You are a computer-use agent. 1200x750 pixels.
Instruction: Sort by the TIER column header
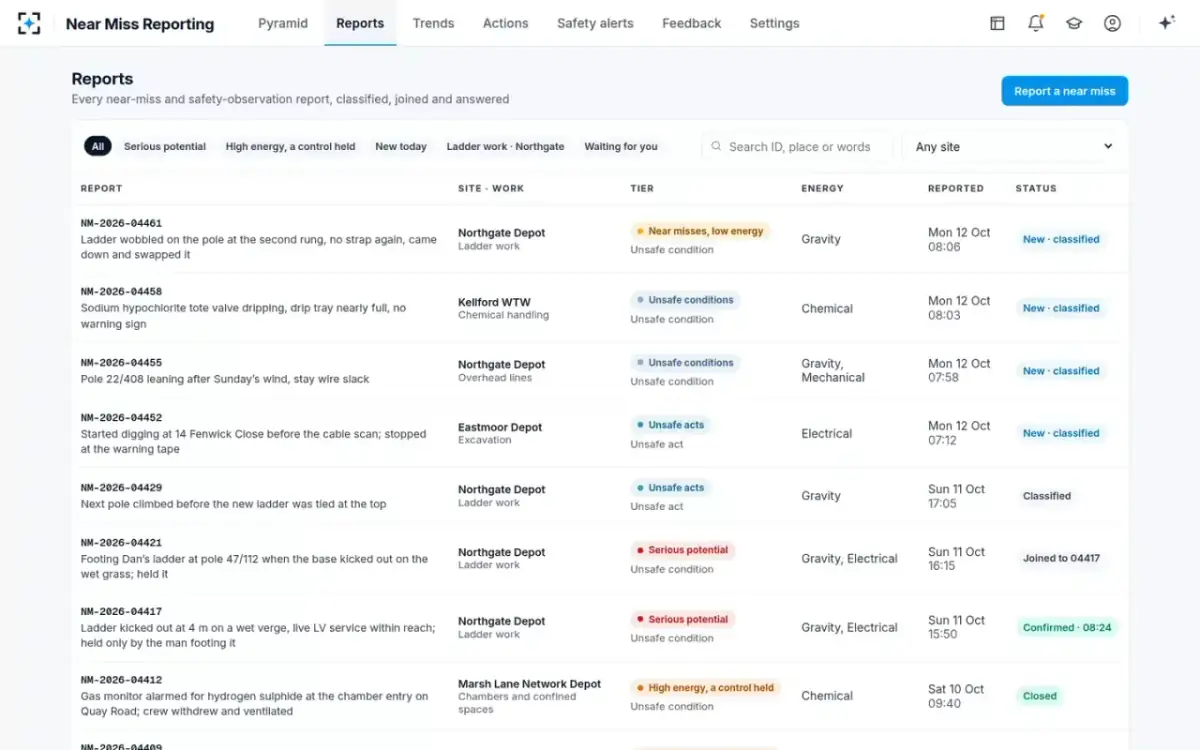(642, 188)
